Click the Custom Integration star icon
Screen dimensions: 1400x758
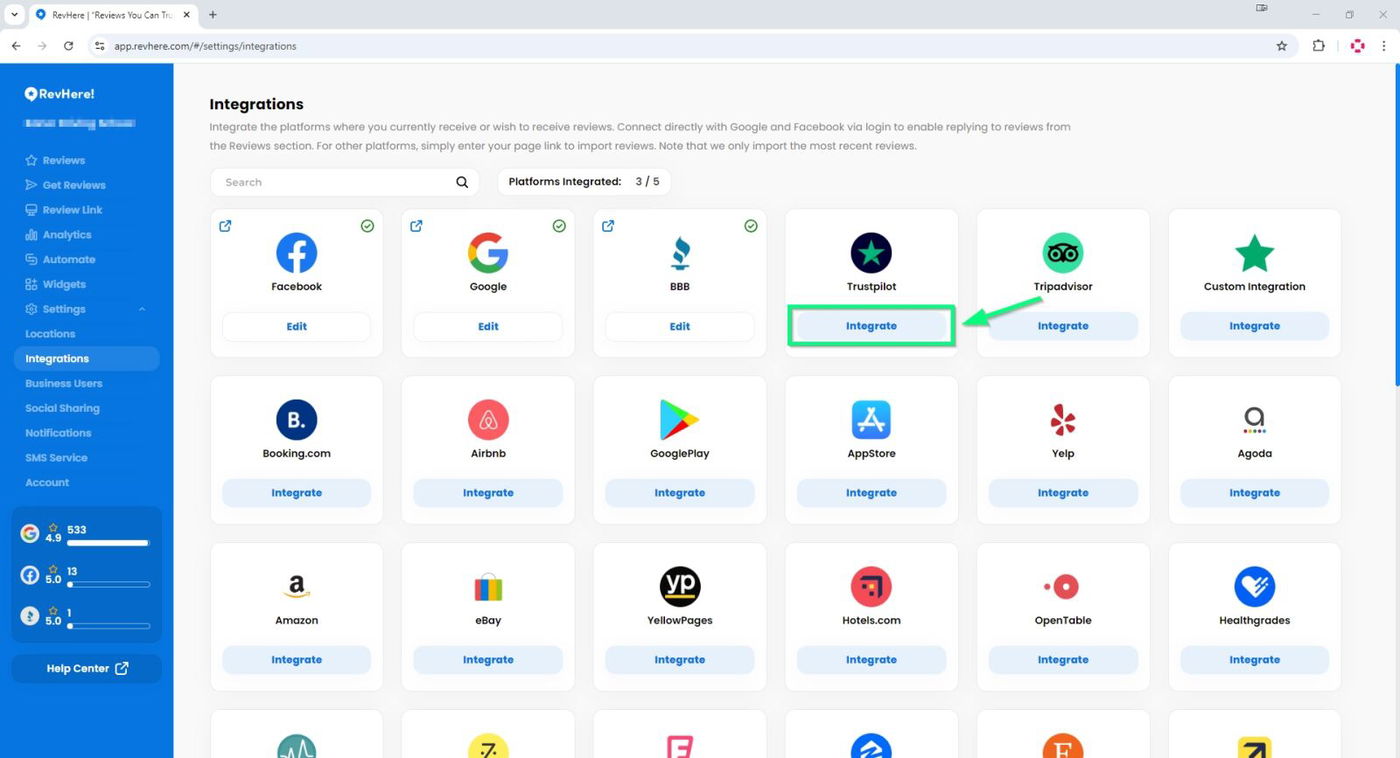coord(1254,253)
